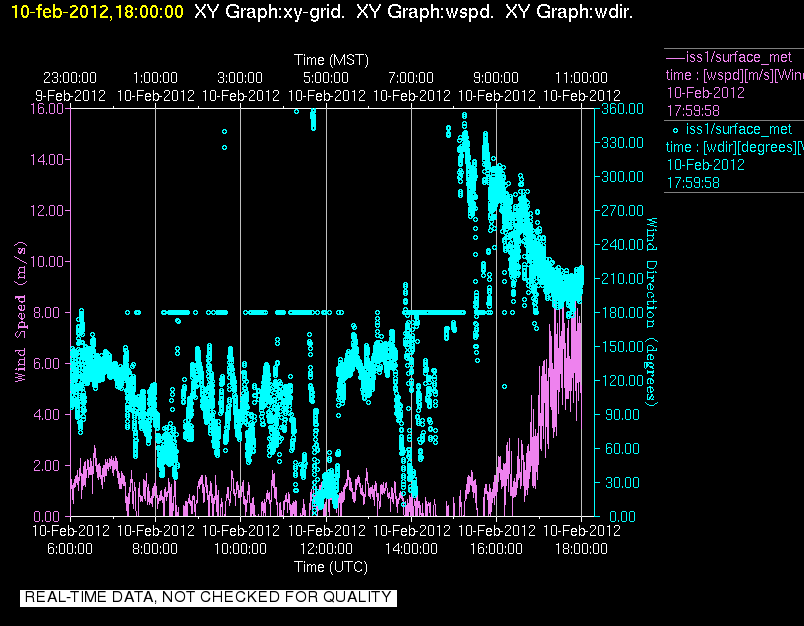Click the 2.00 wind speed tick label

[x=50, y=466]
